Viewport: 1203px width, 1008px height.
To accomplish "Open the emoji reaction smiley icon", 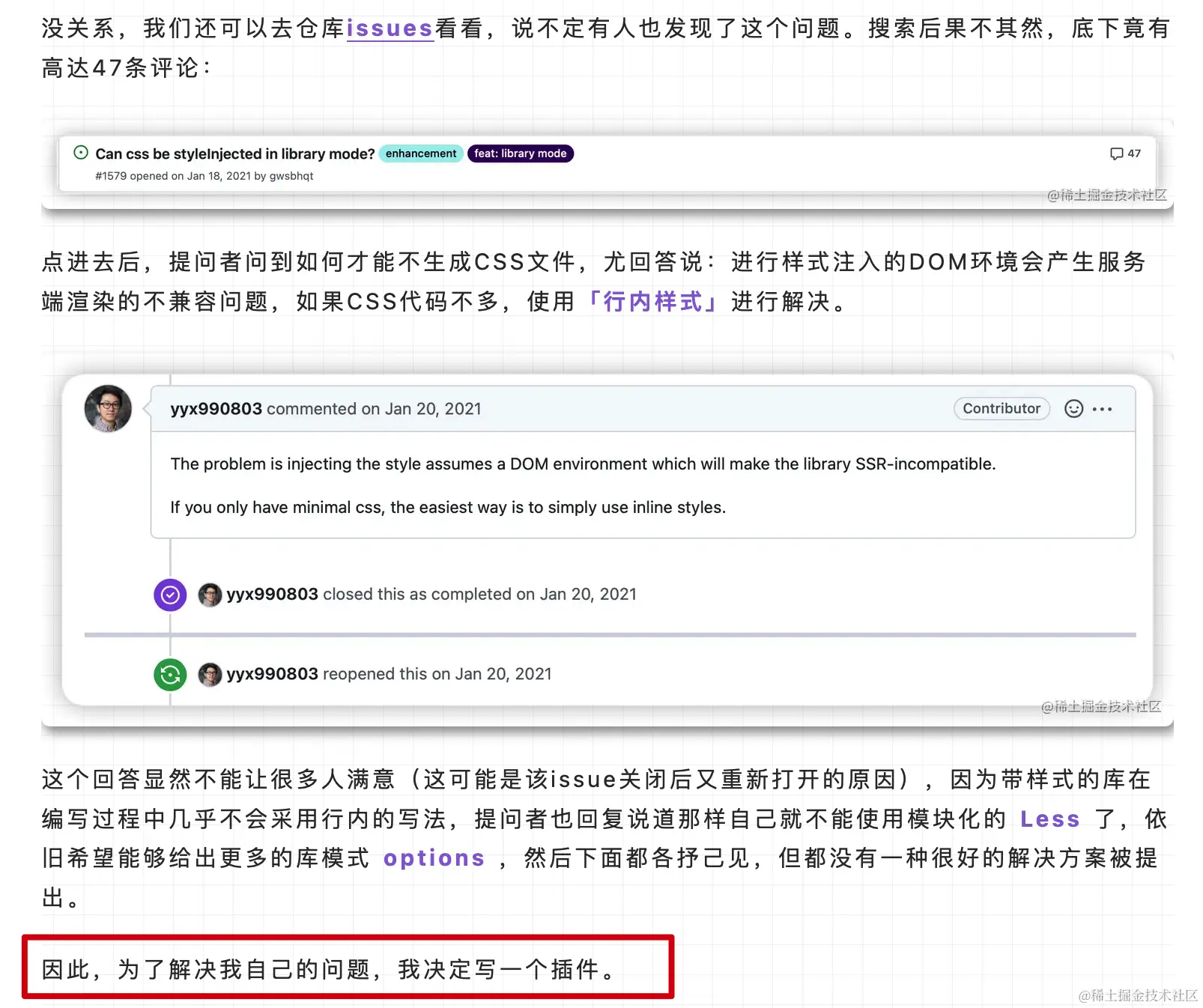I will pos(1073,408).
